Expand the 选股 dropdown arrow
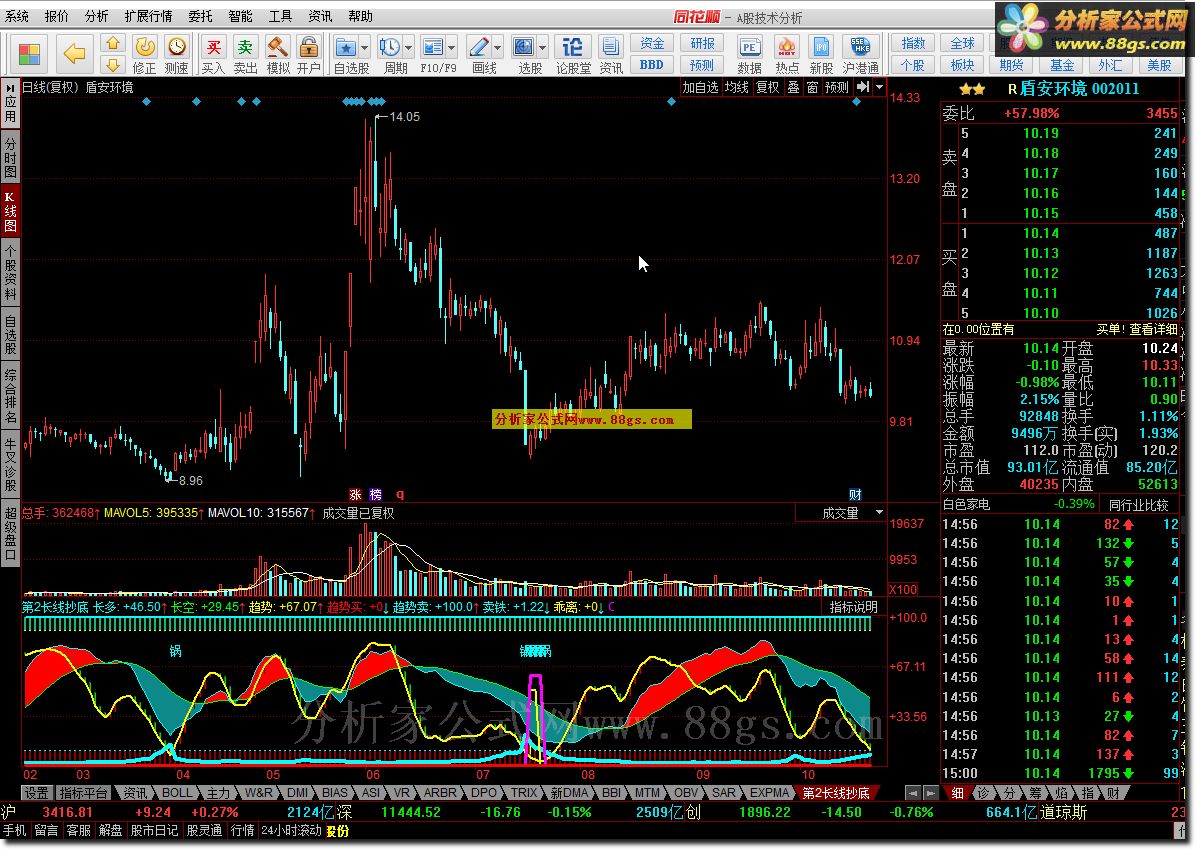 542,48
